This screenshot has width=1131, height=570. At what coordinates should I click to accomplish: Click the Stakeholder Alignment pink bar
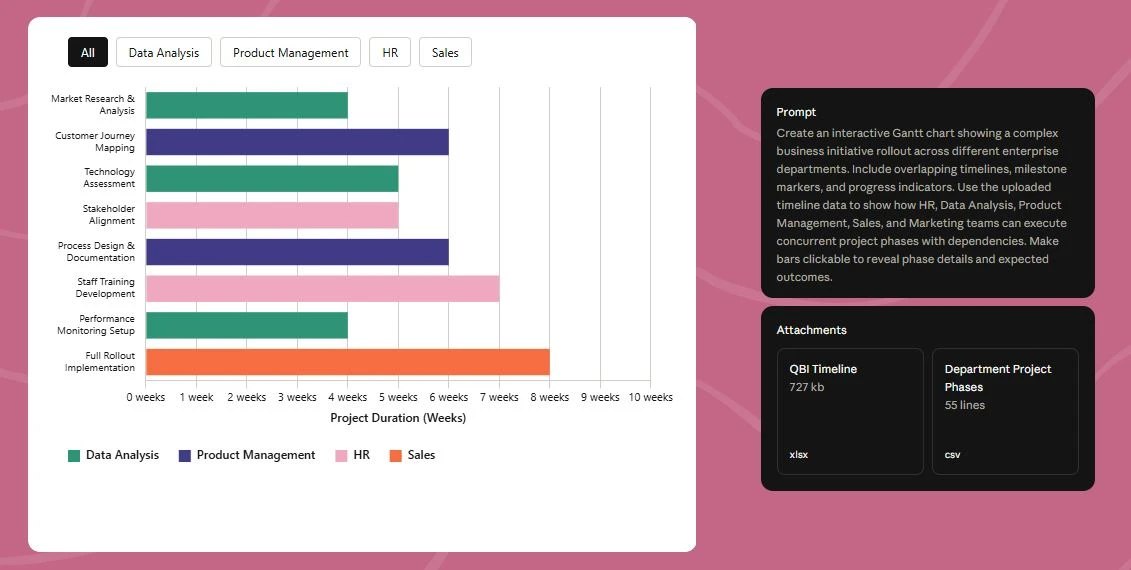coord(272,215)
